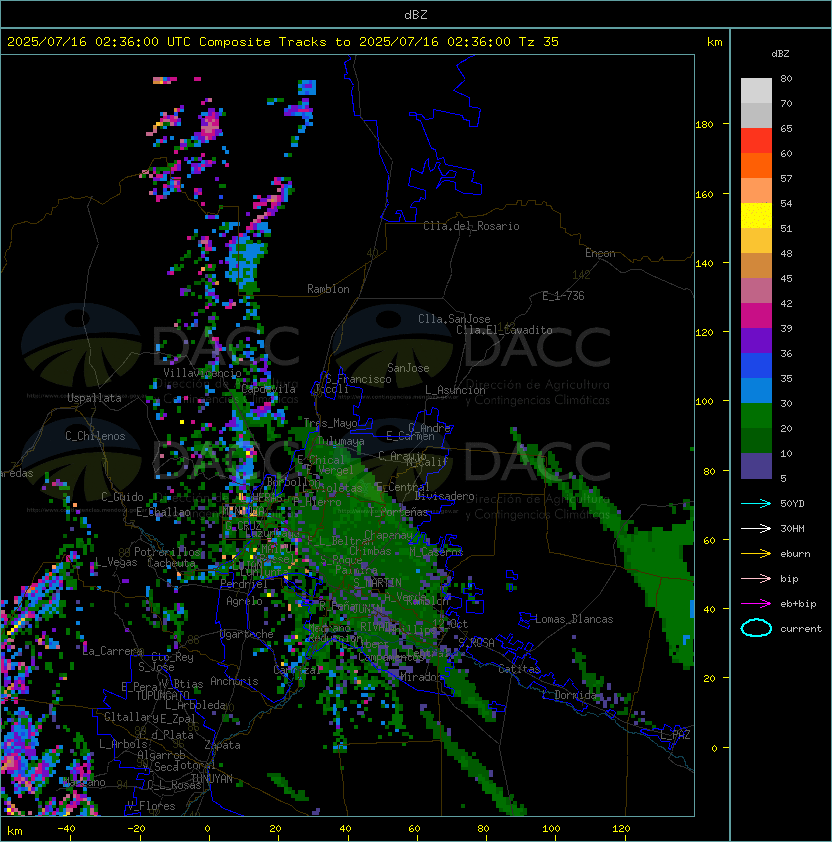Click the 'C_Chilenos' map label

point(95,436)
